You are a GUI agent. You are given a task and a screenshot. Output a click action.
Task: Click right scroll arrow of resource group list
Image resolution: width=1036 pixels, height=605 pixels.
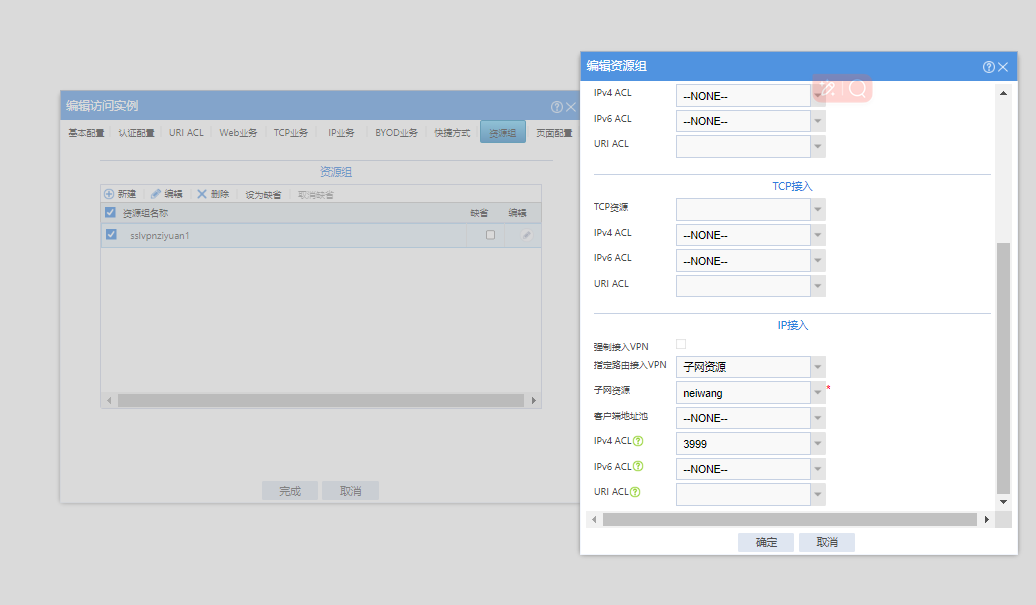pyautogui.click(x=533, y=401)
